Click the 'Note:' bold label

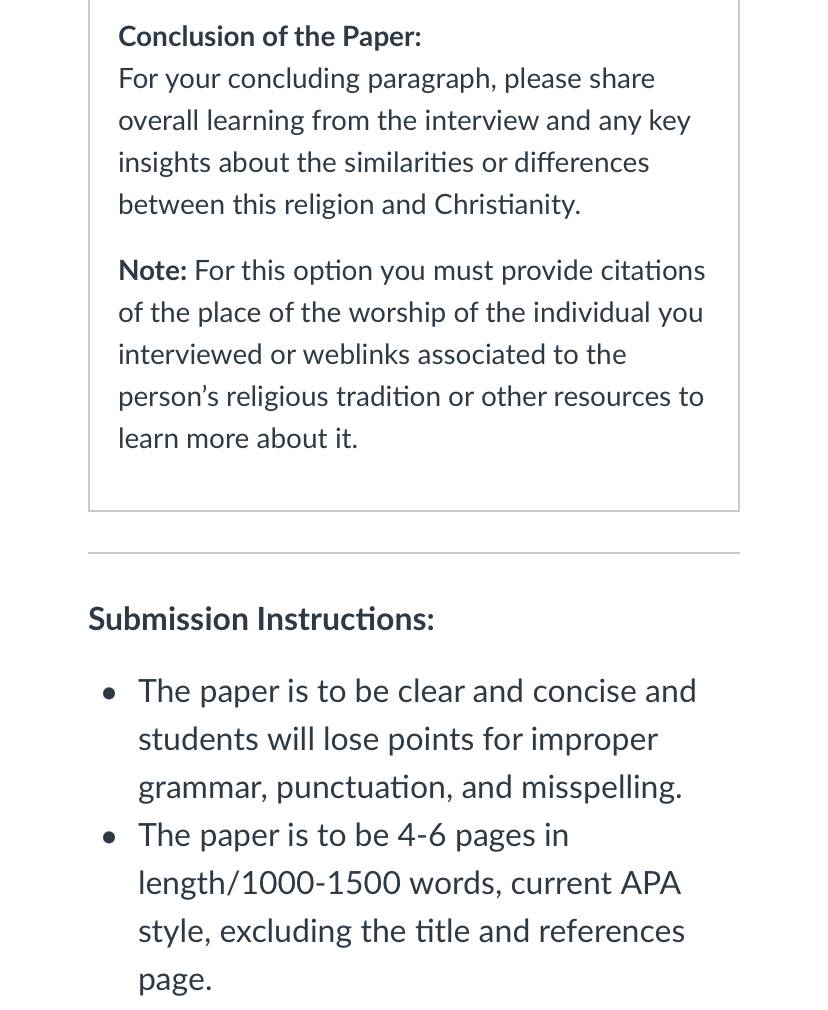coord(153,271)
